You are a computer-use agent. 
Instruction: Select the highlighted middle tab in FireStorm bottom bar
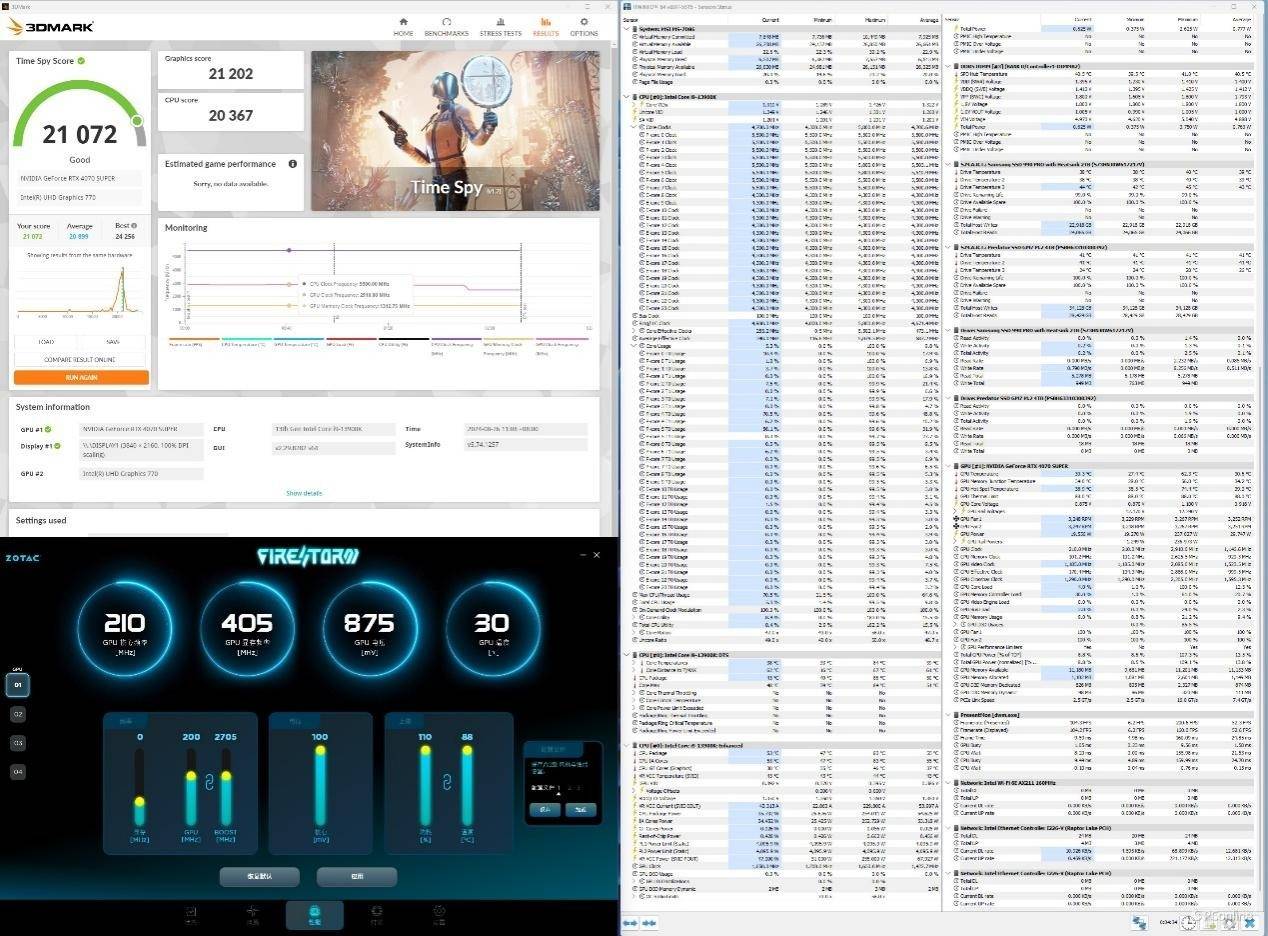(x=314, y=914)
